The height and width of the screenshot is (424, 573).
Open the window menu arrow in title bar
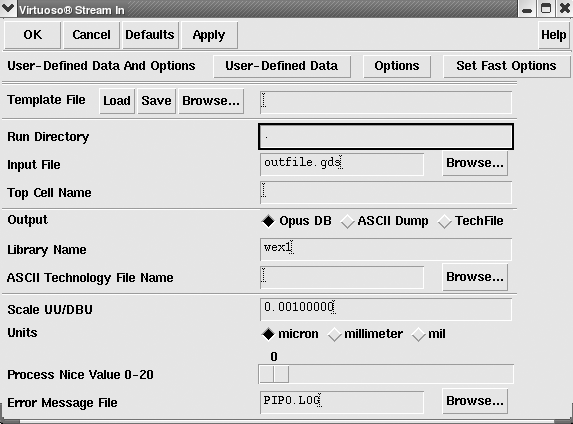[8, 8]
